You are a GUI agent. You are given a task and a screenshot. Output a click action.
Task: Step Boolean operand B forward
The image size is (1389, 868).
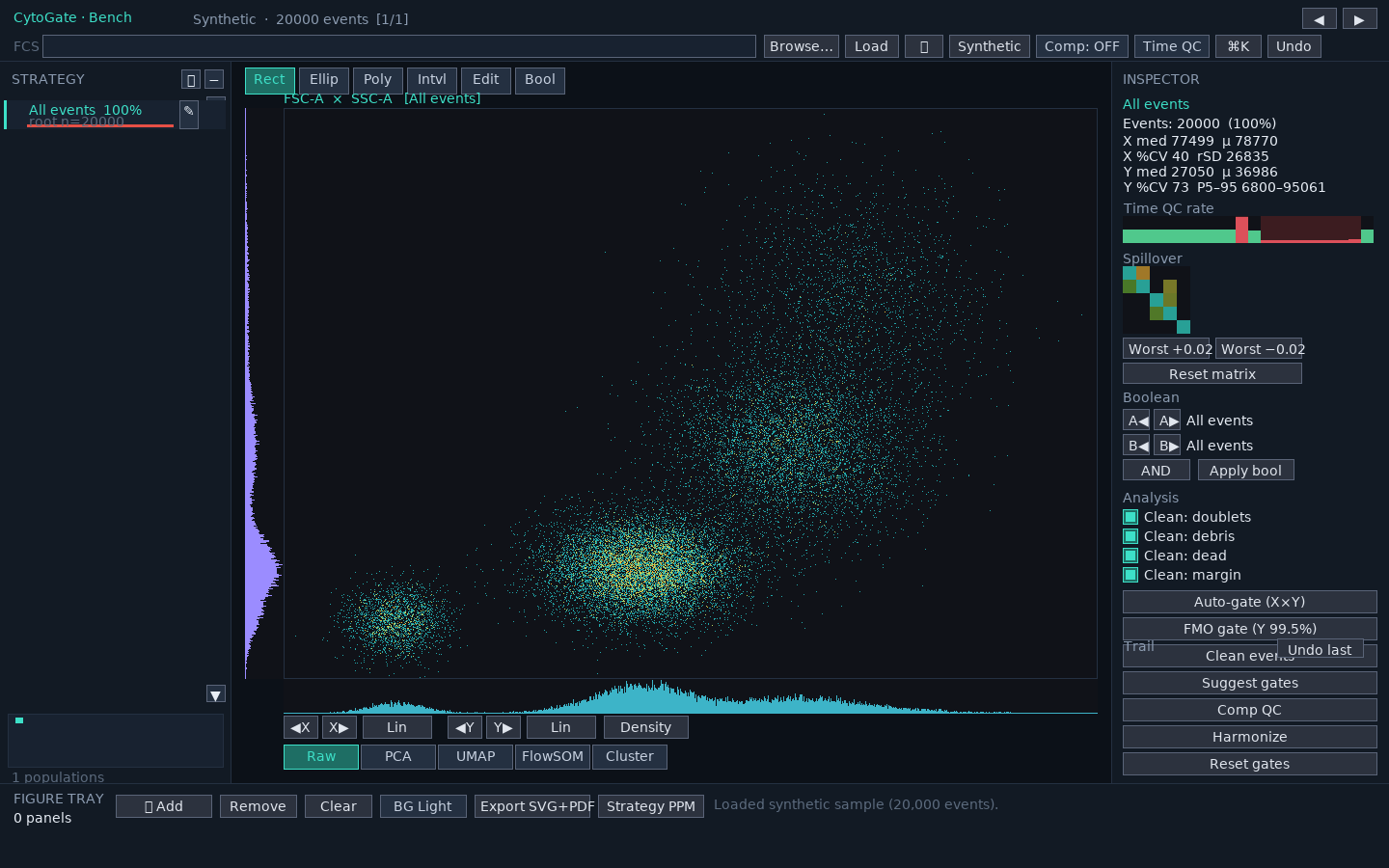pyautogui.click(x=1167, y=446)
